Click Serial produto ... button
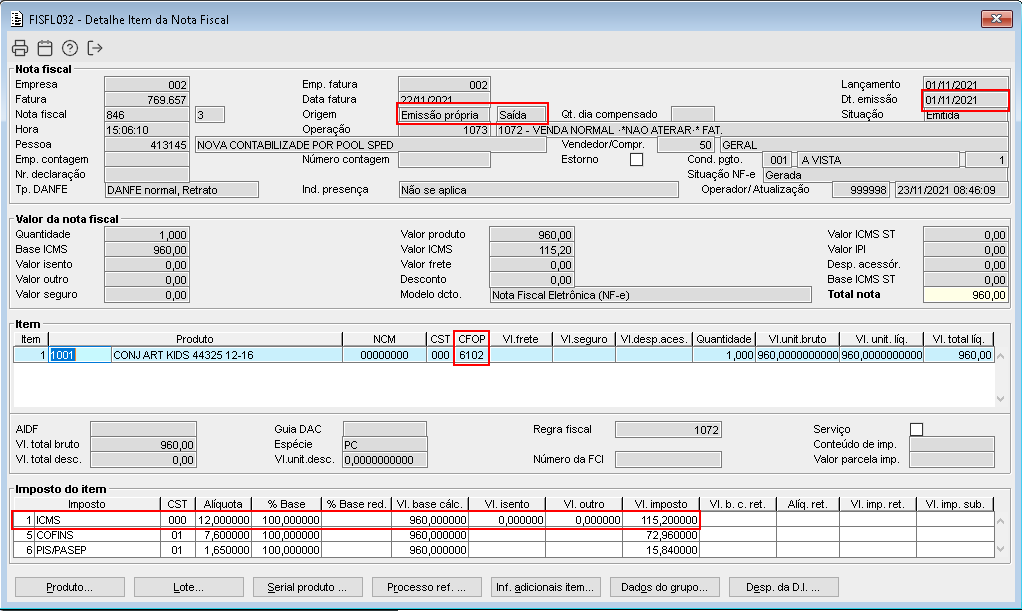This screenshot has height=611, width=1022. pyautogui.click(x=307, y=587)
